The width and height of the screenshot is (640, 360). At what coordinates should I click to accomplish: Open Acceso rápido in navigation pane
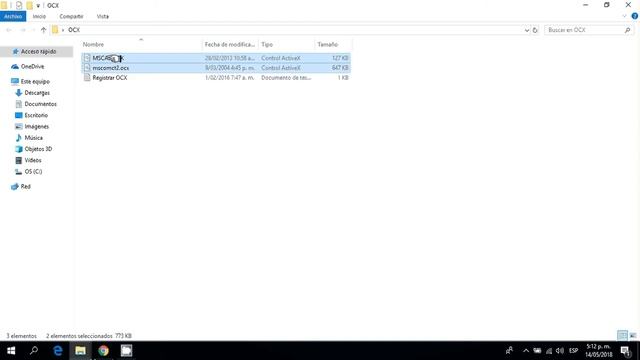[x=39, y=52]
